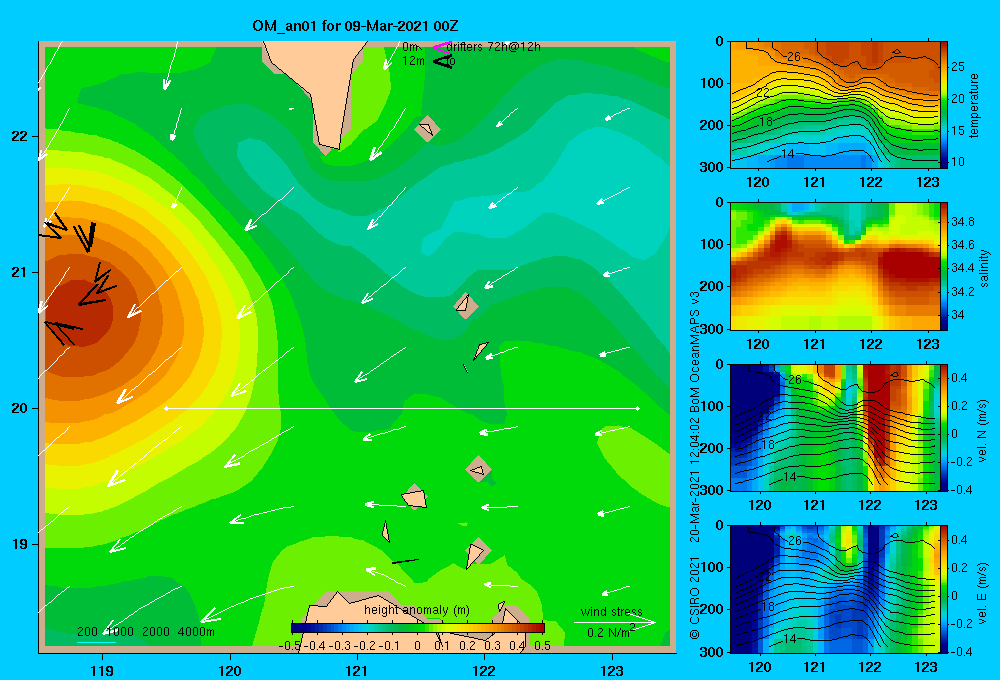Click the title "OM_an01 for 09-Mar-2021 00Z"
The image size is (1000, 680).
tap(355, 26)
